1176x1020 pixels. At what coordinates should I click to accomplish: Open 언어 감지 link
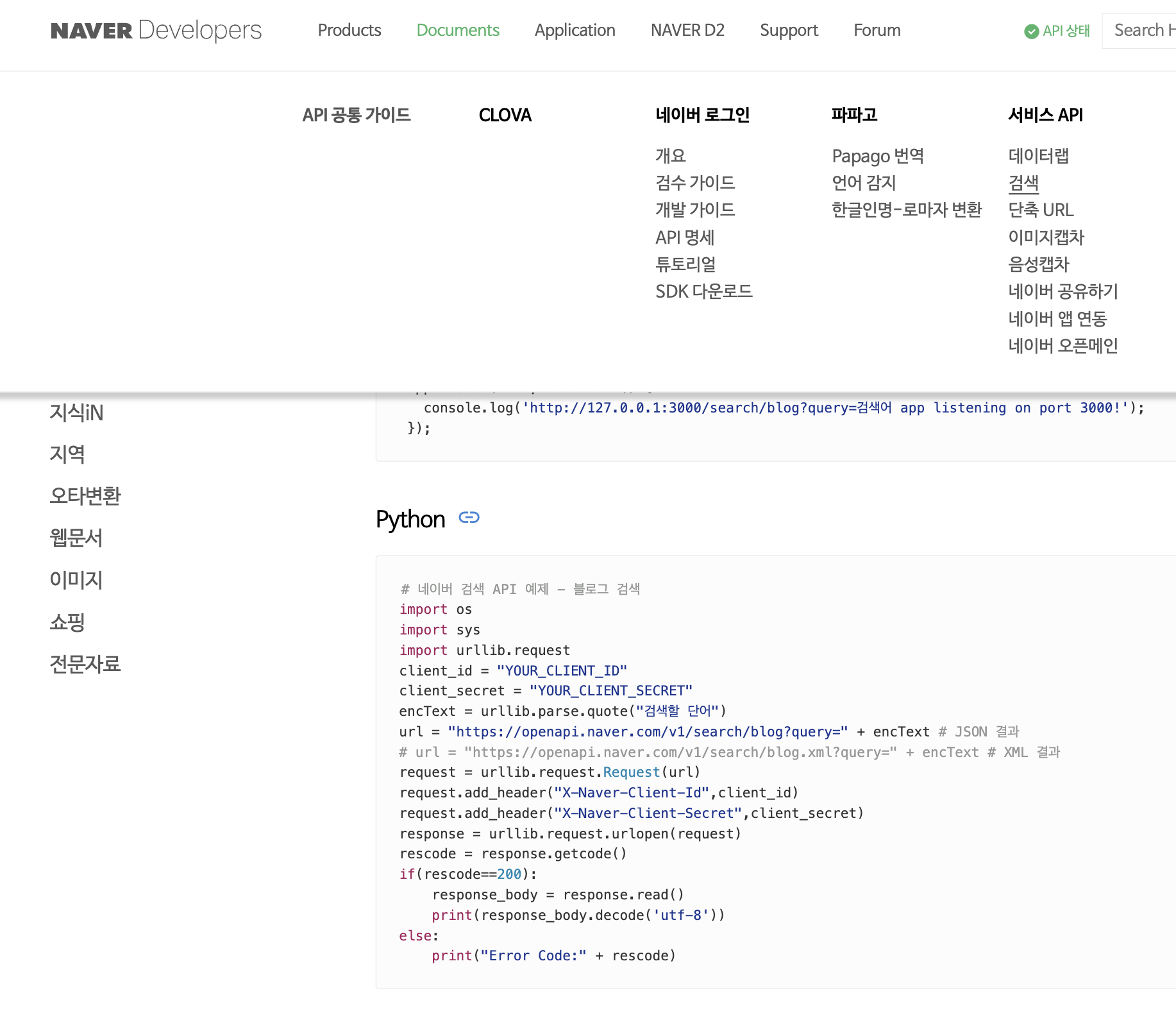pos(864,183)
